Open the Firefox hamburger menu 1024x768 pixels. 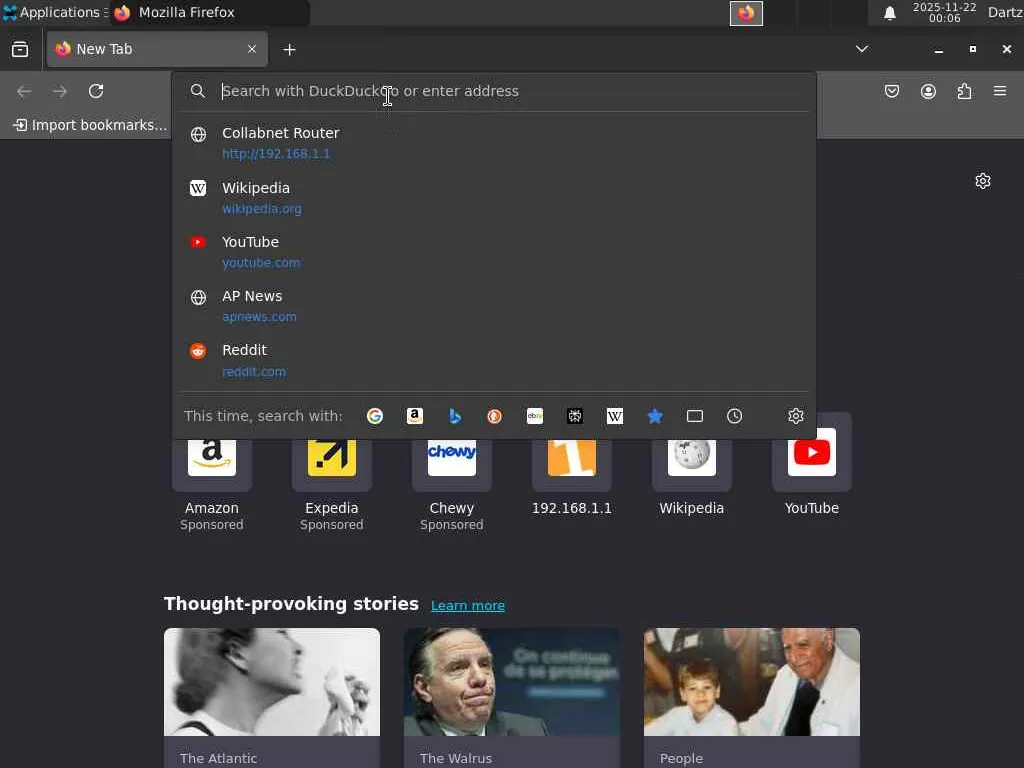(1000, 91)
